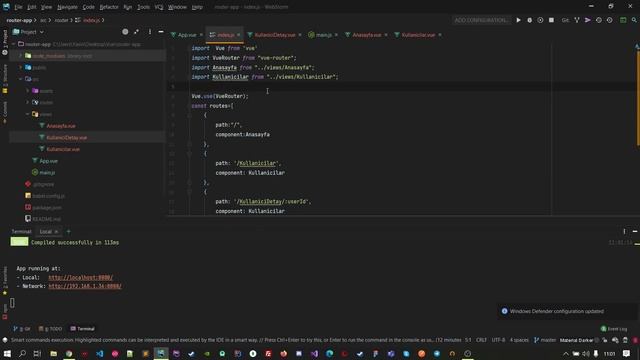Open Visual Studio Code from taskbar

coord(100,353)
